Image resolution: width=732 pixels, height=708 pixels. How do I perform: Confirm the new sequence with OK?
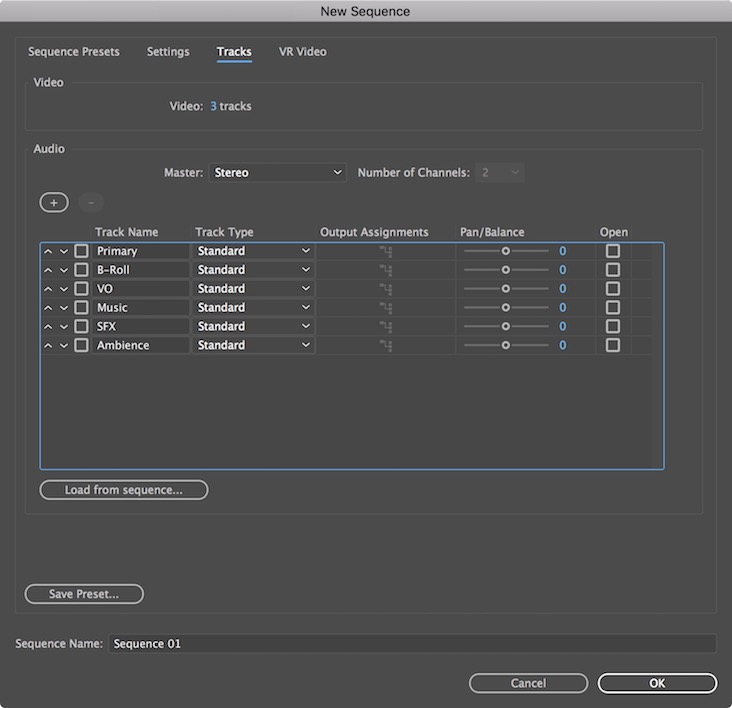coord(657,683)
